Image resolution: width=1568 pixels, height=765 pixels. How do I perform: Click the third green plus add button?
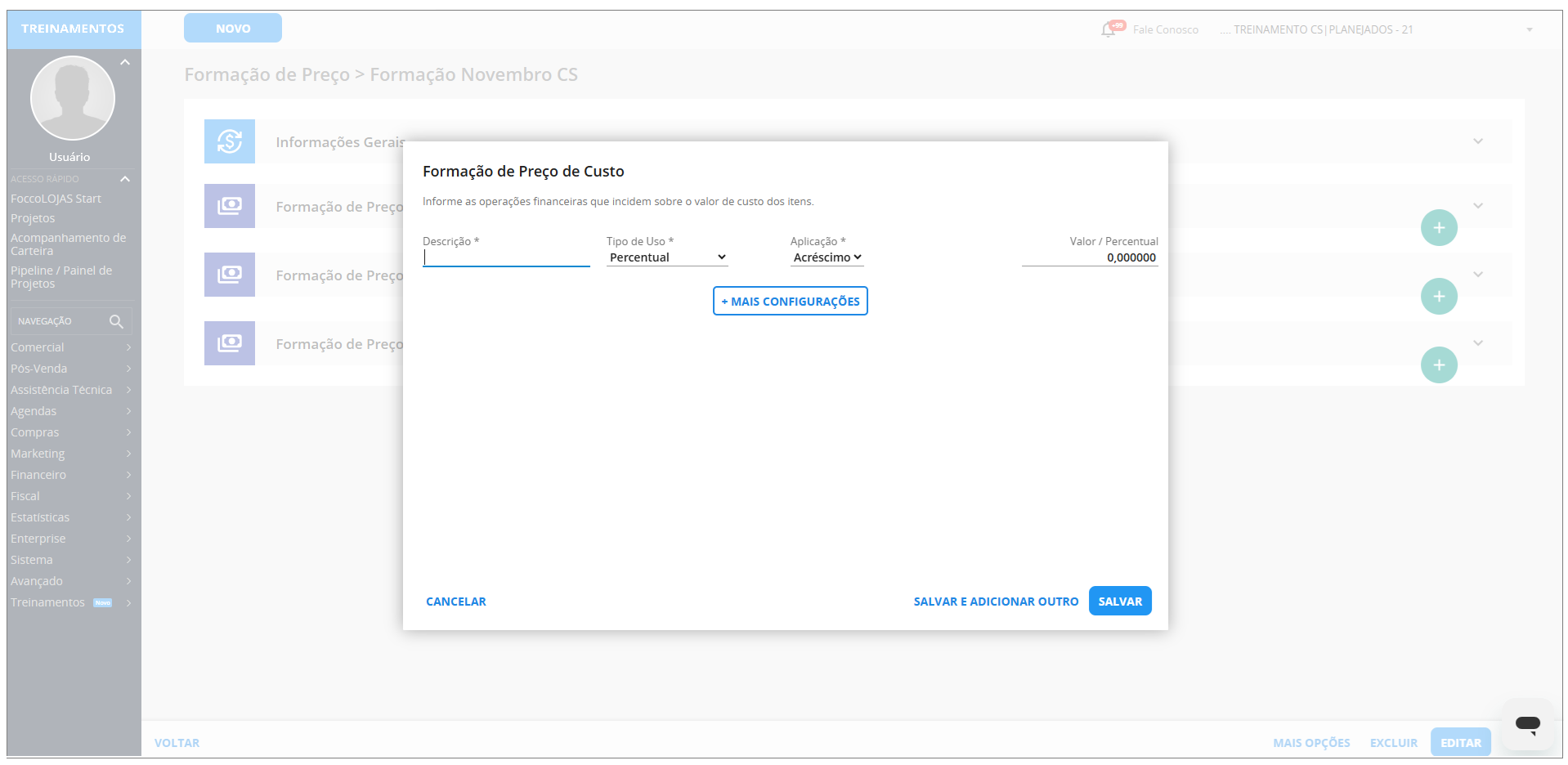click(x=1439, y=365)
